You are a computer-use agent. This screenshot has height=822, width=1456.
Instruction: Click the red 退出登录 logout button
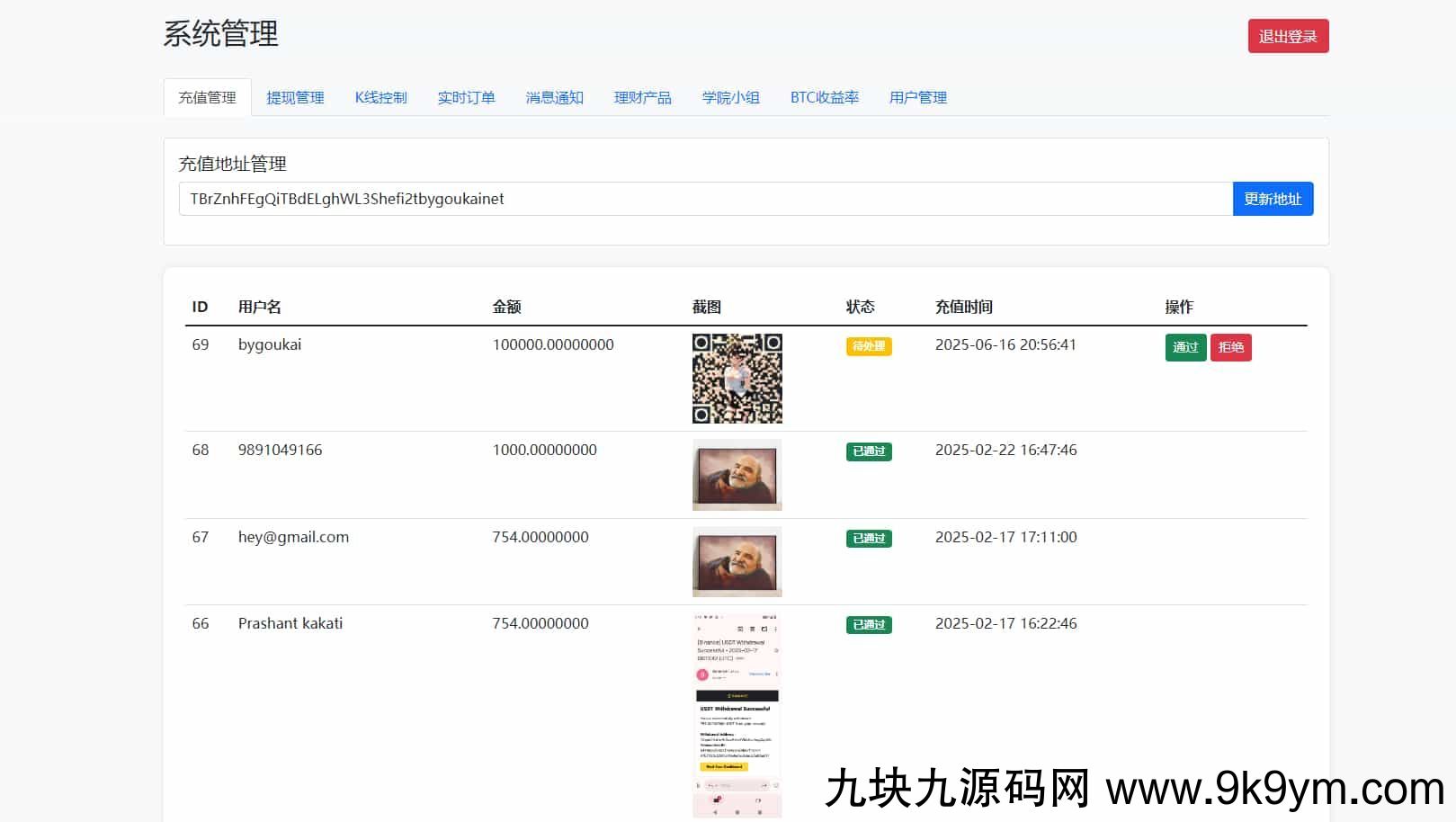[1287, 36]
